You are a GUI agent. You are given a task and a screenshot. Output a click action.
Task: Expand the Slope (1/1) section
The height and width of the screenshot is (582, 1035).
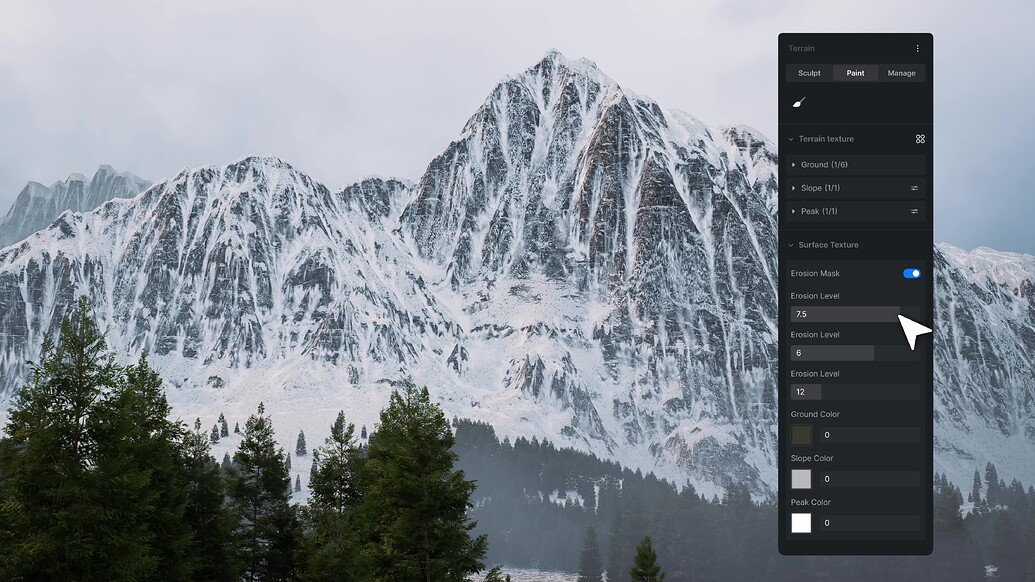820,188
